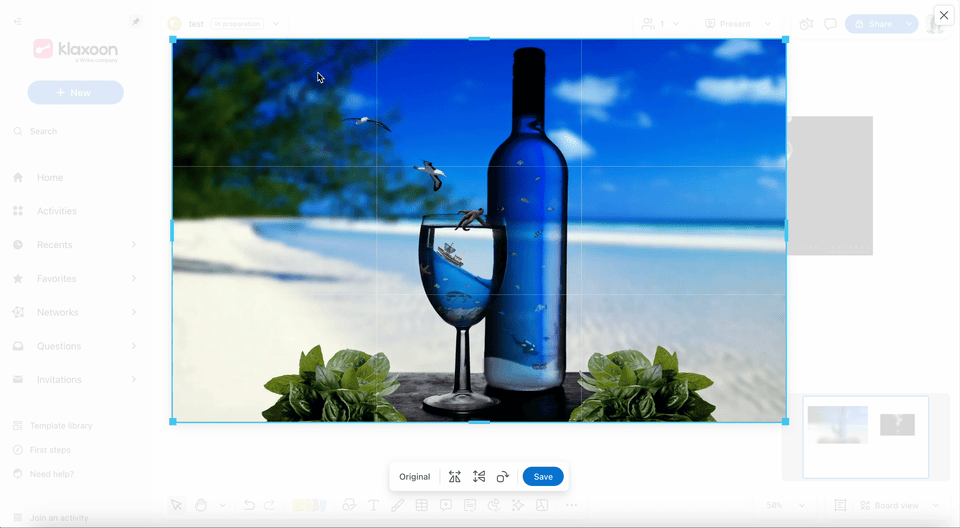The image size is (960, 528).
Task: Click the board minimap thumbnail
Action: pyautogui.click(x=866, y=437)
